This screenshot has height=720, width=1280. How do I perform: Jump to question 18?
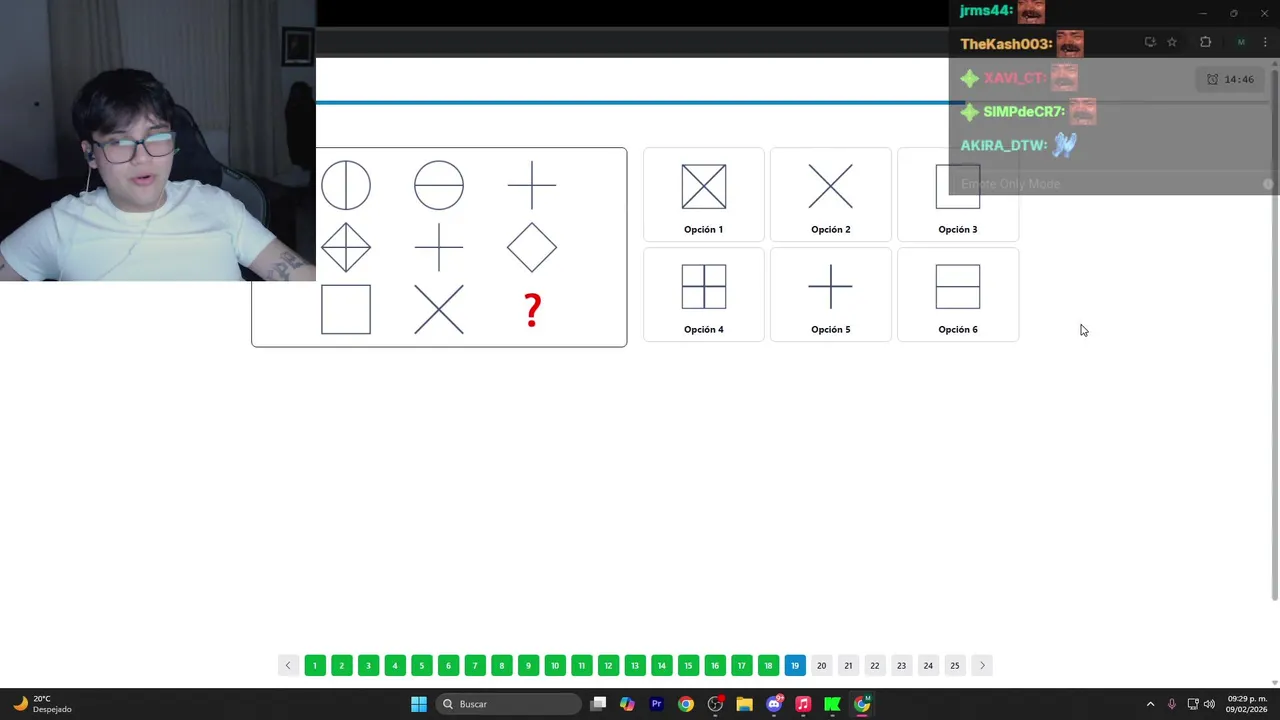point(768,665)
